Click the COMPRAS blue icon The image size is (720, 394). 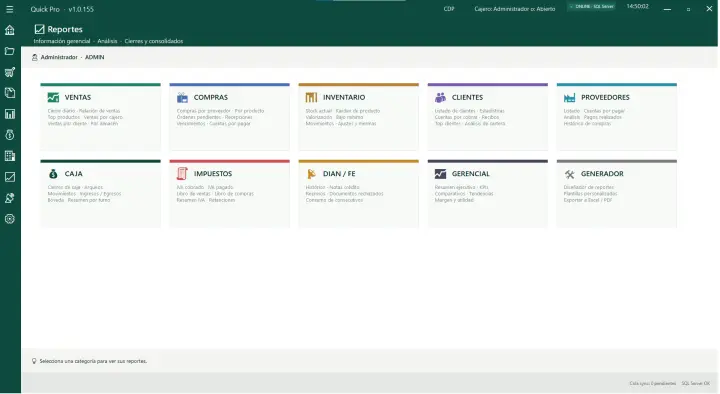pos(182,97)
